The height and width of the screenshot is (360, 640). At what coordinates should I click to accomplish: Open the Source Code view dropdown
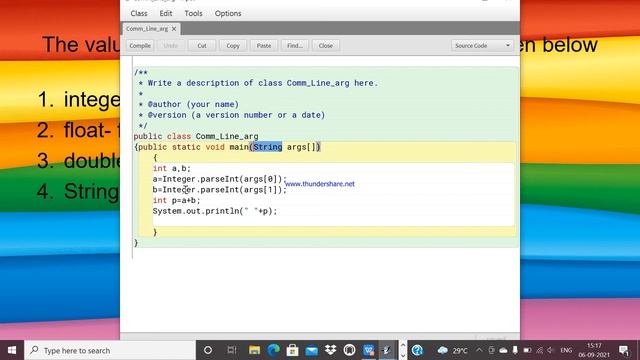coord(482,46)
